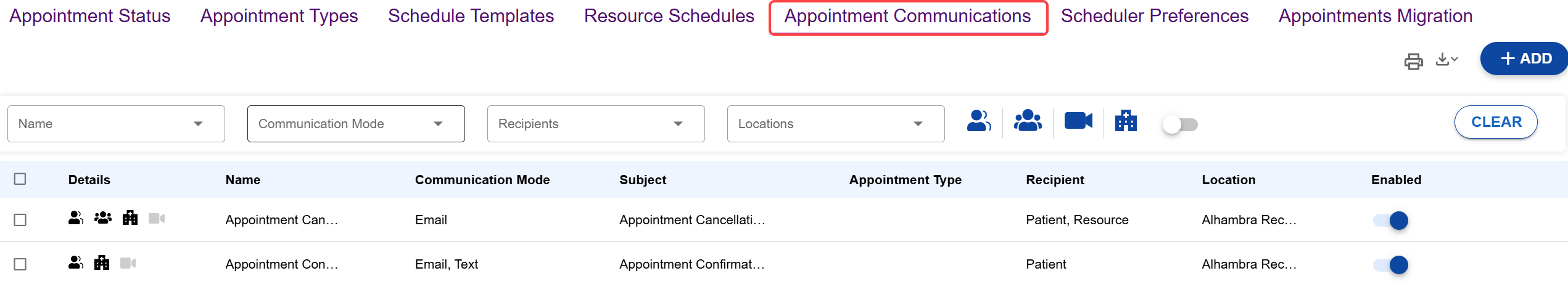Screen dimensions: 1568x284
Task: Switch to Appointment Types tab
Action: point(279,16)
